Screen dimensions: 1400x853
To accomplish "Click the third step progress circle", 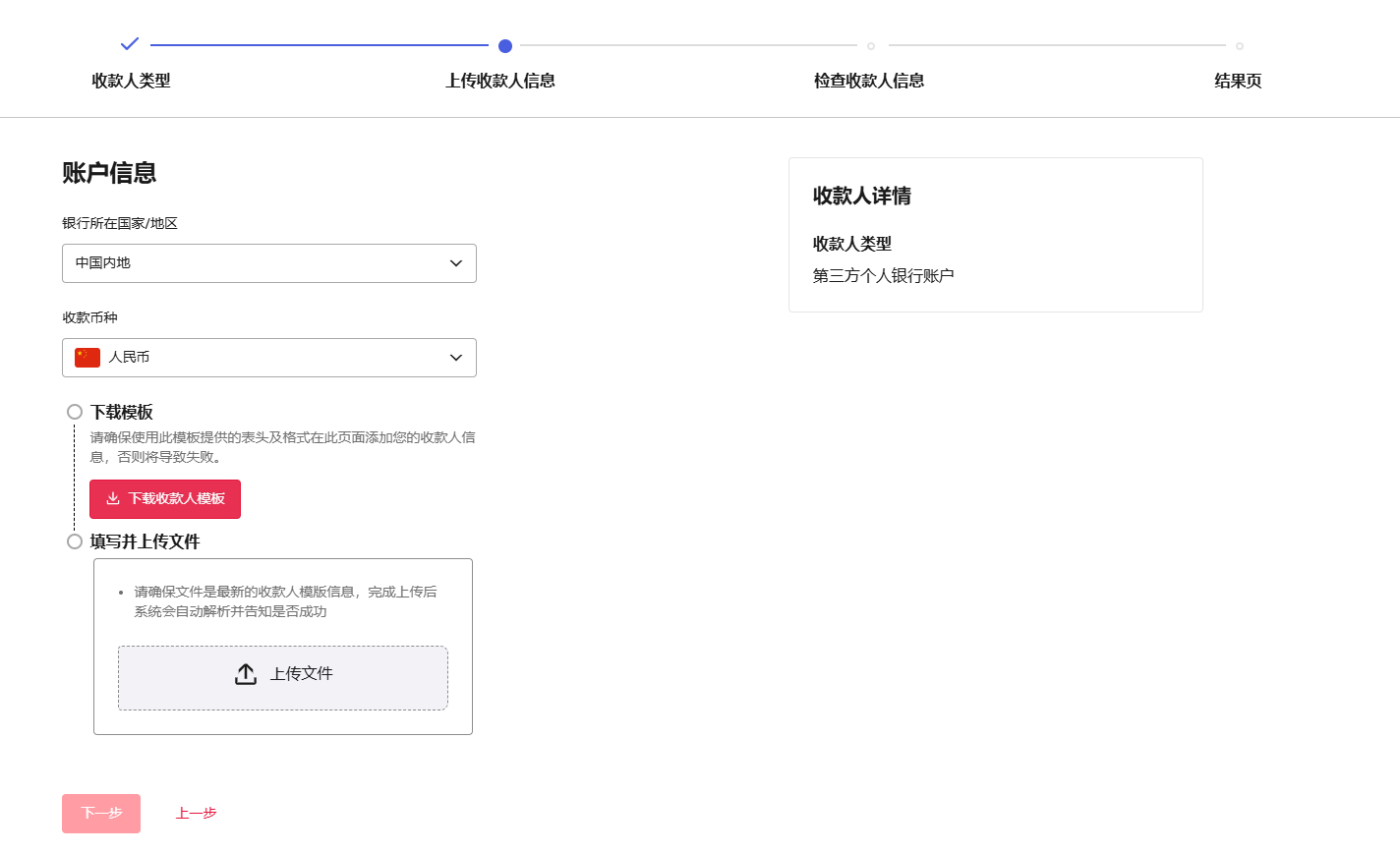I will tap(871, 46).
